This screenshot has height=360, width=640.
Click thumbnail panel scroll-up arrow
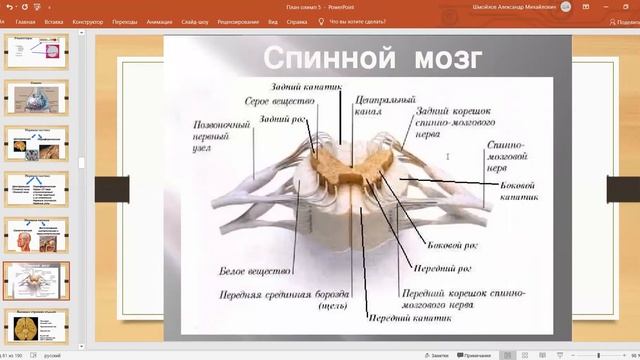pos(81,33)
